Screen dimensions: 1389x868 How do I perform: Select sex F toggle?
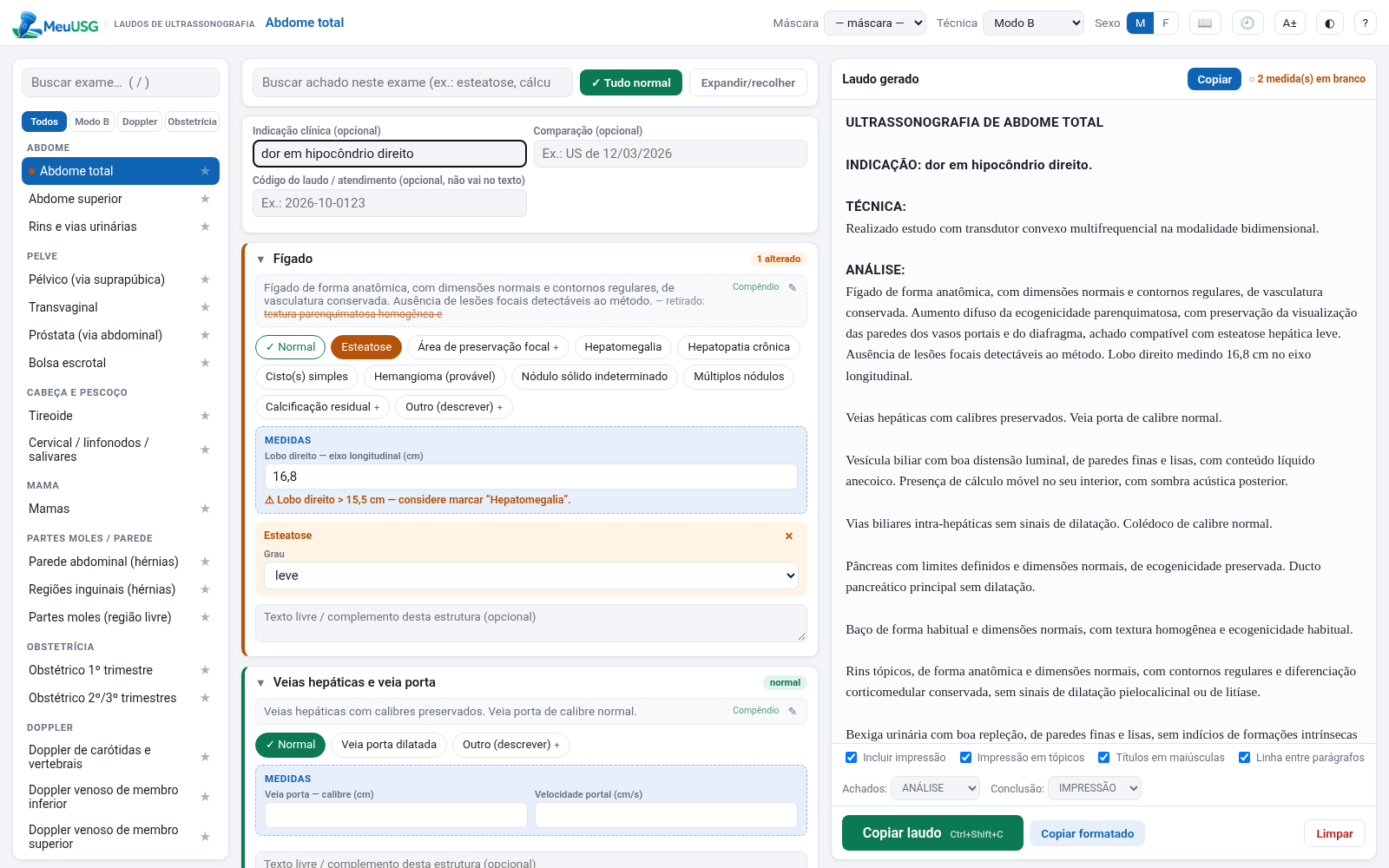pyautogui.click(x=1166, y=23)
